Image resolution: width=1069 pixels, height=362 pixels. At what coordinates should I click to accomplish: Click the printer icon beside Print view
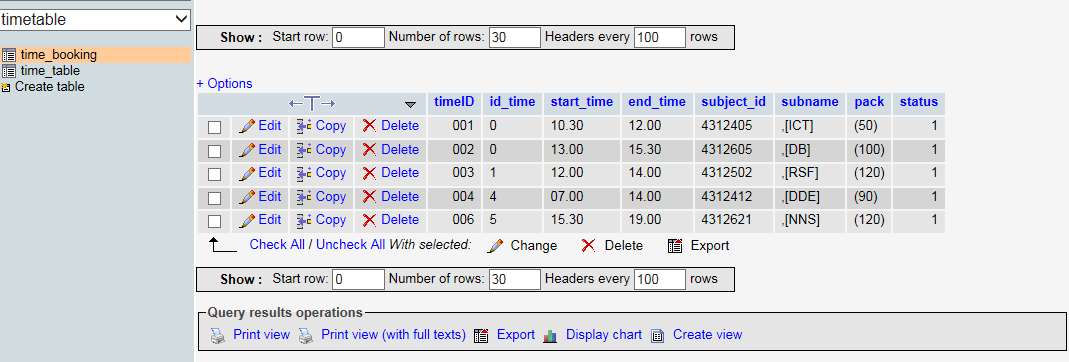[x=217, y=335]
